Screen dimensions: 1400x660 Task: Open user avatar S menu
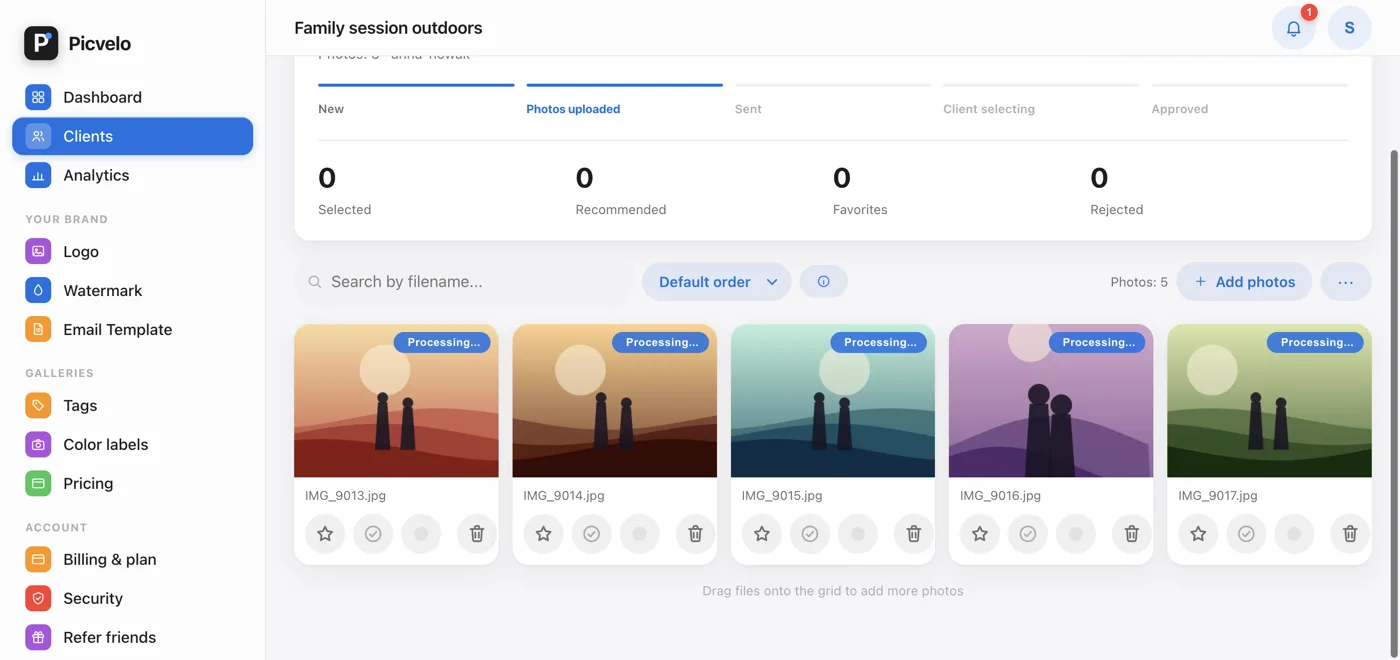(1349, 28)
